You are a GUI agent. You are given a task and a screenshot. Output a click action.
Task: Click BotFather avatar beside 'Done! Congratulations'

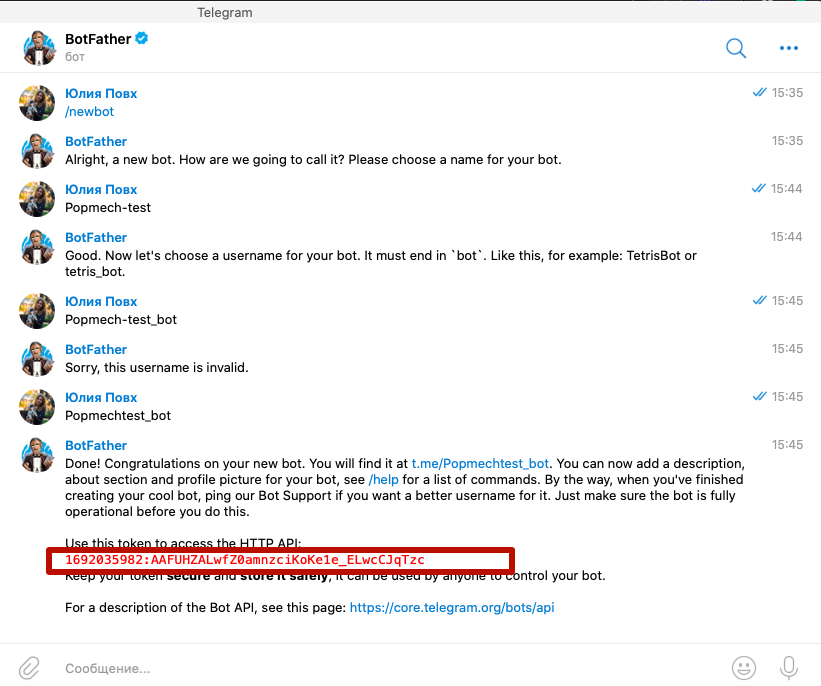pyautogui.click(x=37, y=455)
